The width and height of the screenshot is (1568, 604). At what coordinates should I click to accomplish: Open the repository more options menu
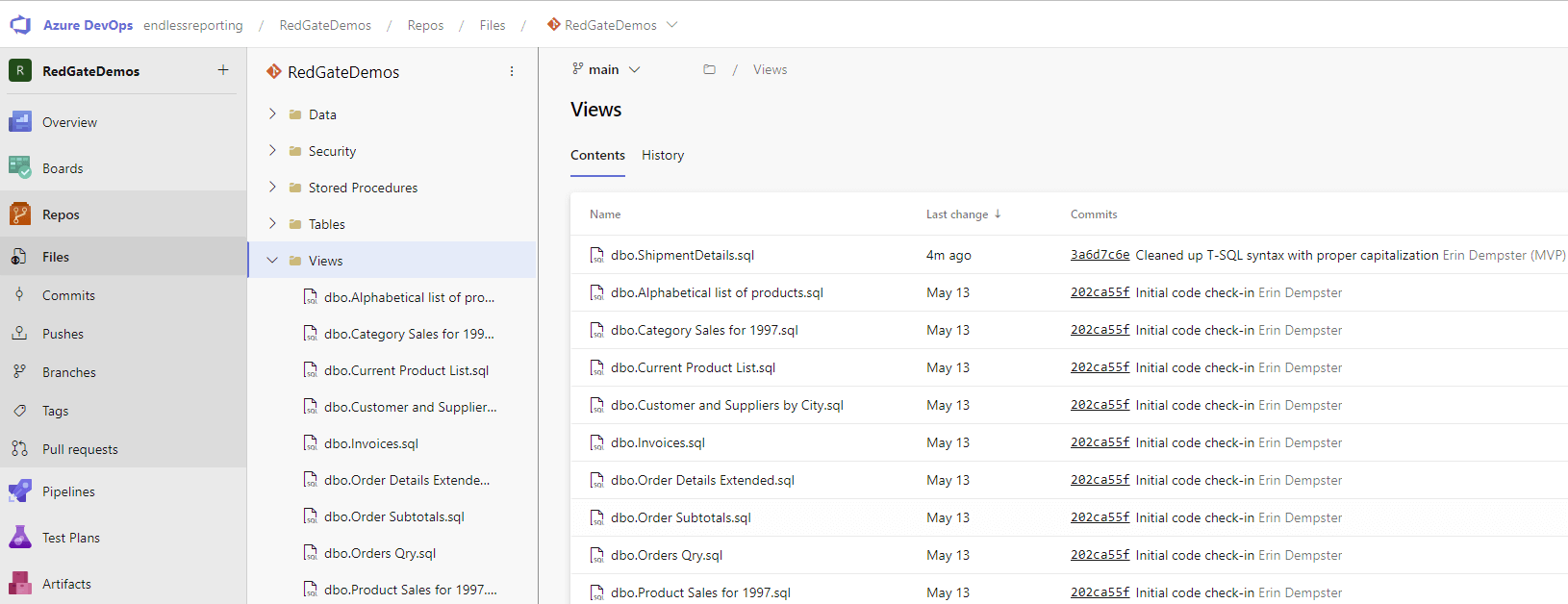[512, 72]
